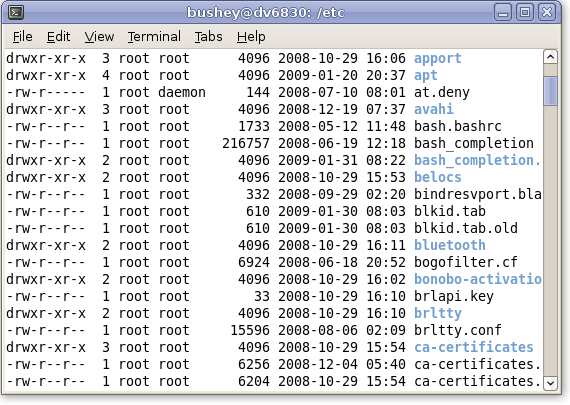Click the time 16:06 in apport row
This screenshot has height=405, width=570.
[386, 58]
